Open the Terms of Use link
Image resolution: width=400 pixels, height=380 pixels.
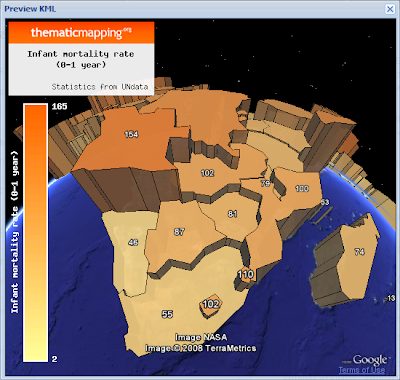click(x=362, y=370)
